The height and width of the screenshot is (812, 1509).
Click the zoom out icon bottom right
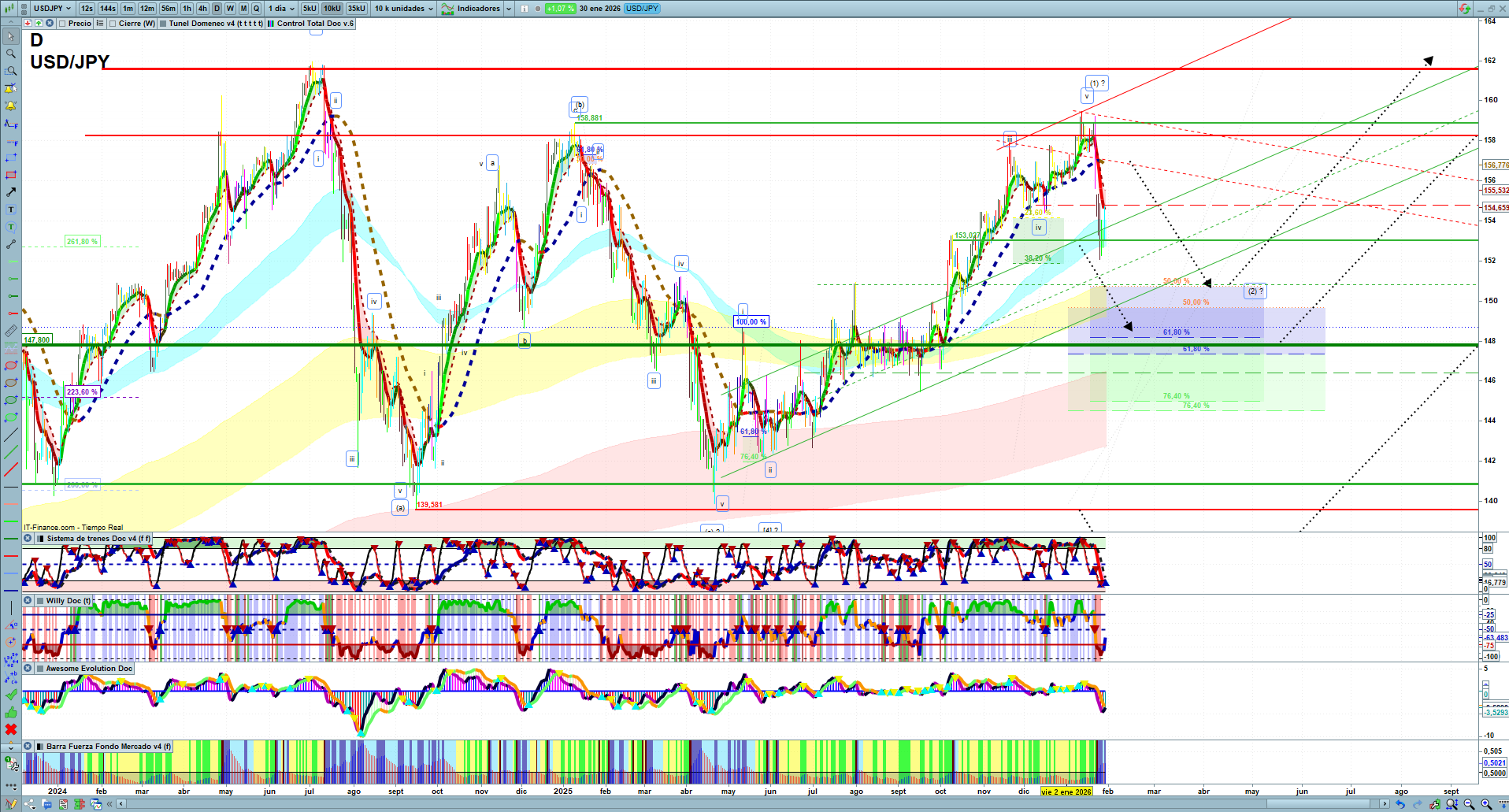[x=1469, y=804]
